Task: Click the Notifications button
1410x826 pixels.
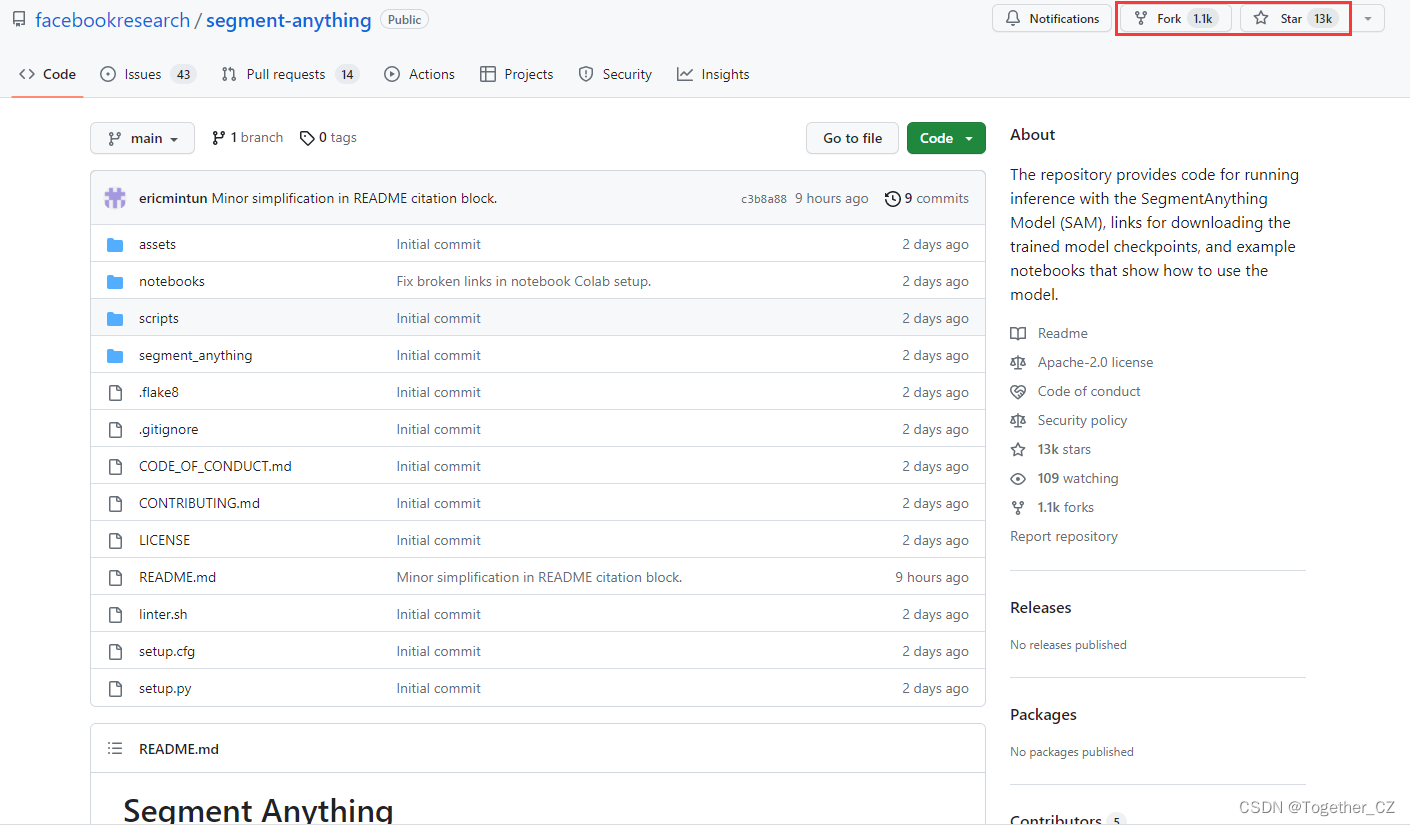Action: pyautogui.click(x=1052, y=18)
